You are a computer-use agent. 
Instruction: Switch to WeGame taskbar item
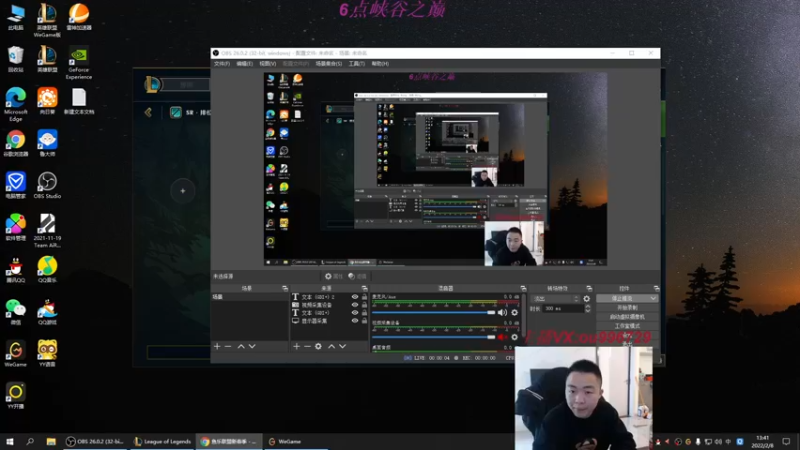click(295, 442)
